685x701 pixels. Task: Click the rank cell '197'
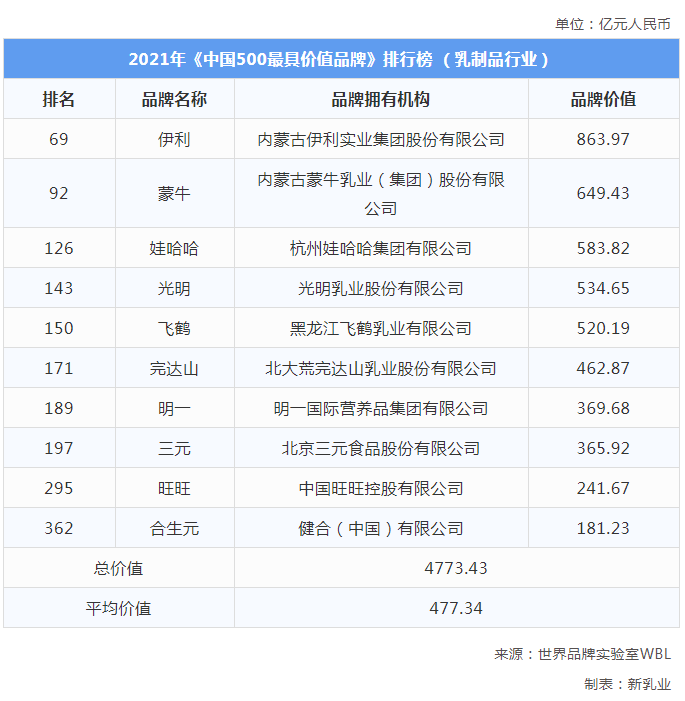click(59, 448)
